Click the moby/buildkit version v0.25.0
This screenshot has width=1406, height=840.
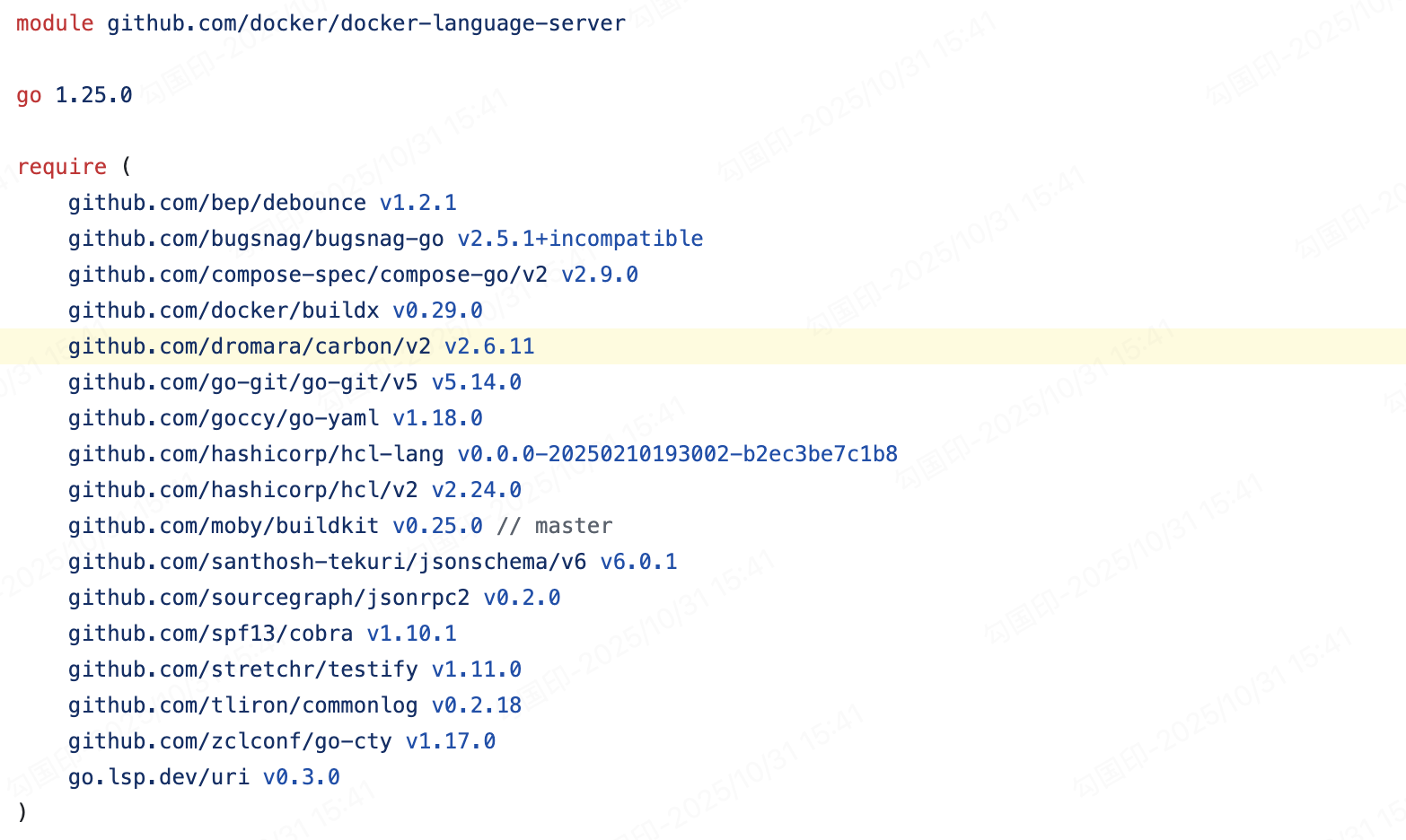click(437, 526)
